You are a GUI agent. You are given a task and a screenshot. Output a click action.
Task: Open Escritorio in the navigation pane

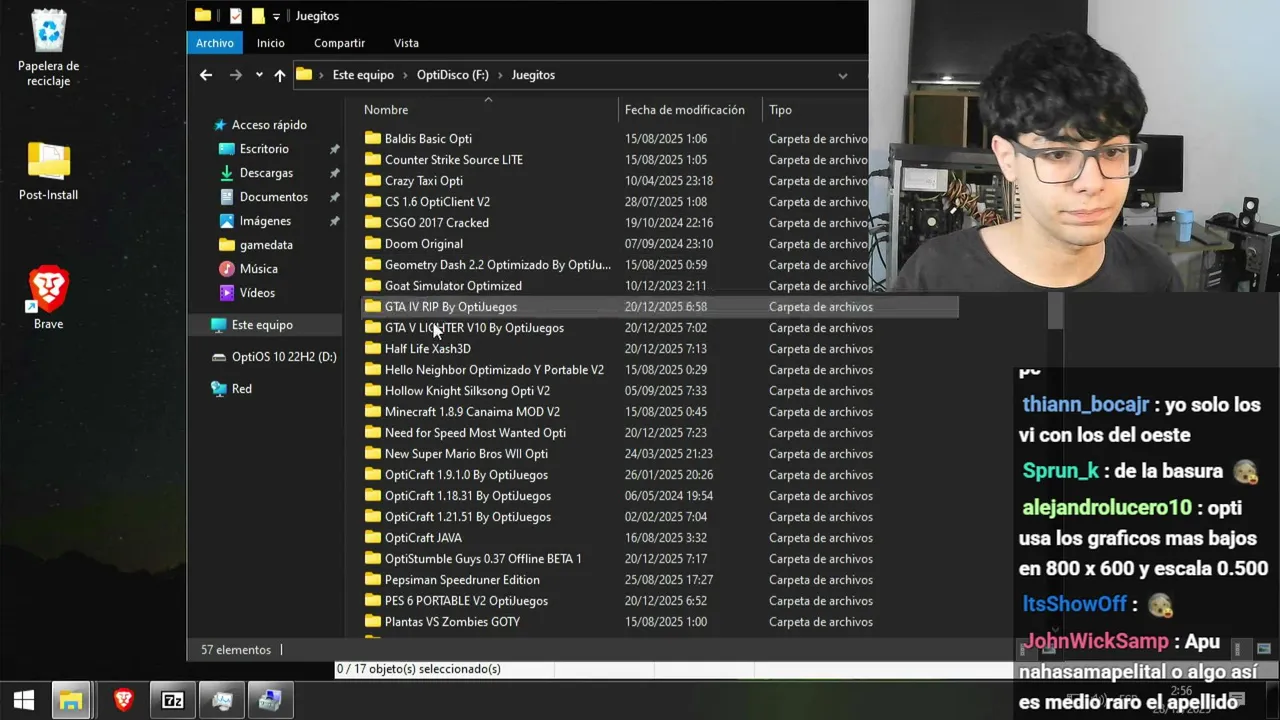click(264, 149)
